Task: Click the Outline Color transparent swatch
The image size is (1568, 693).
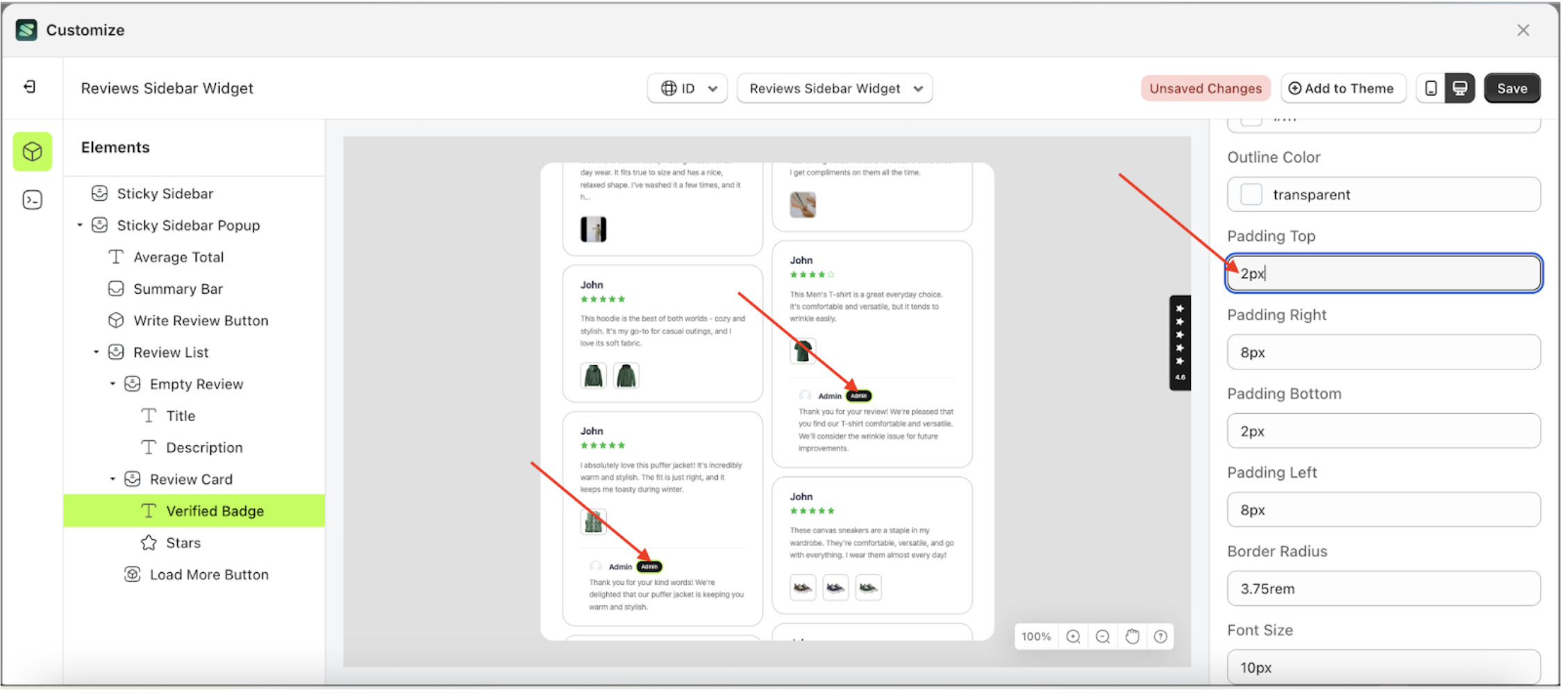Action: 1251,194
